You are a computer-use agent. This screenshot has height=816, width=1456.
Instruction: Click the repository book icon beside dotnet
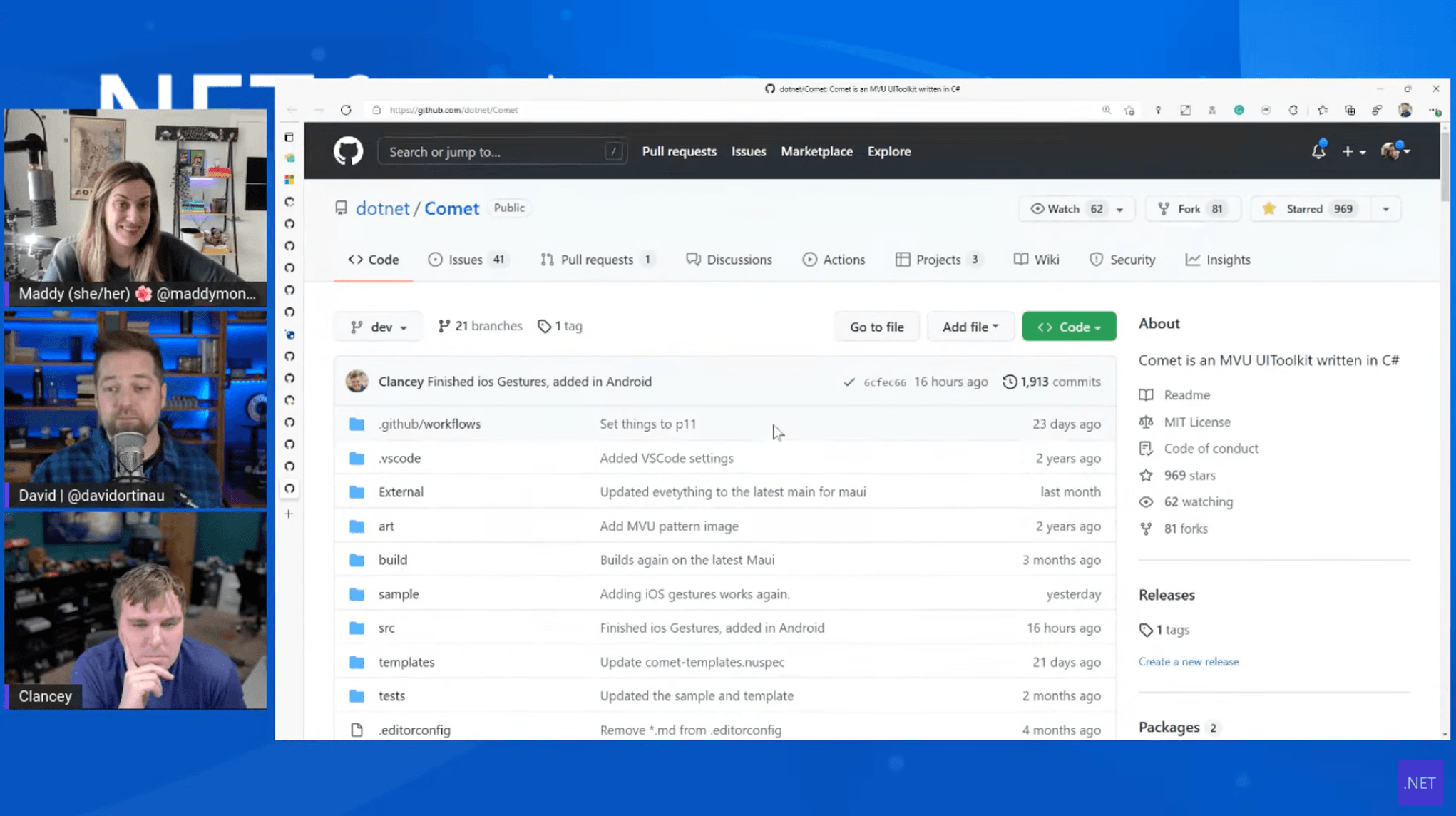(341, 208)
